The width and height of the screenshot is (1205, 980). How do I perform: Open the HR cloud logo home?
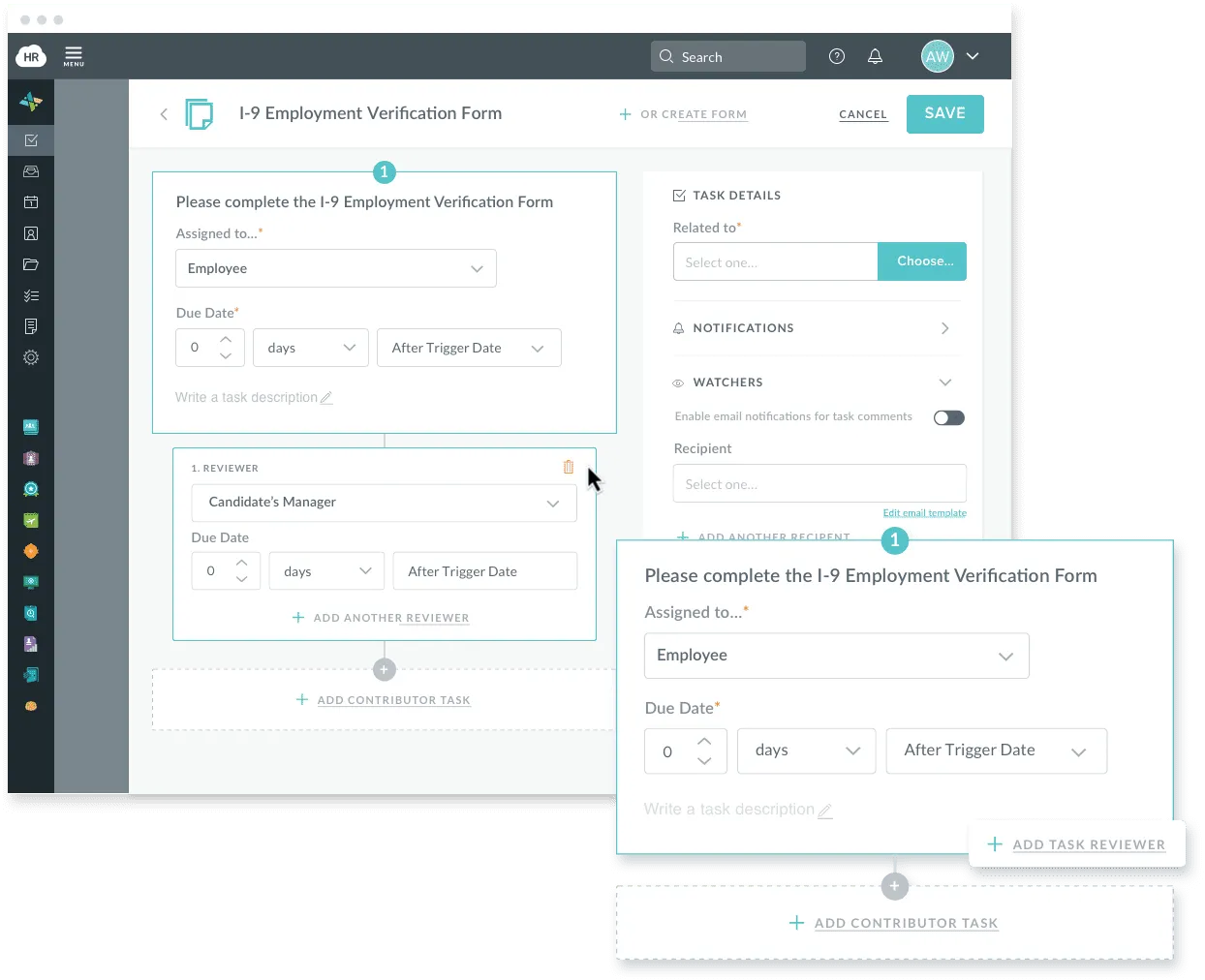(x=31, y=56)
